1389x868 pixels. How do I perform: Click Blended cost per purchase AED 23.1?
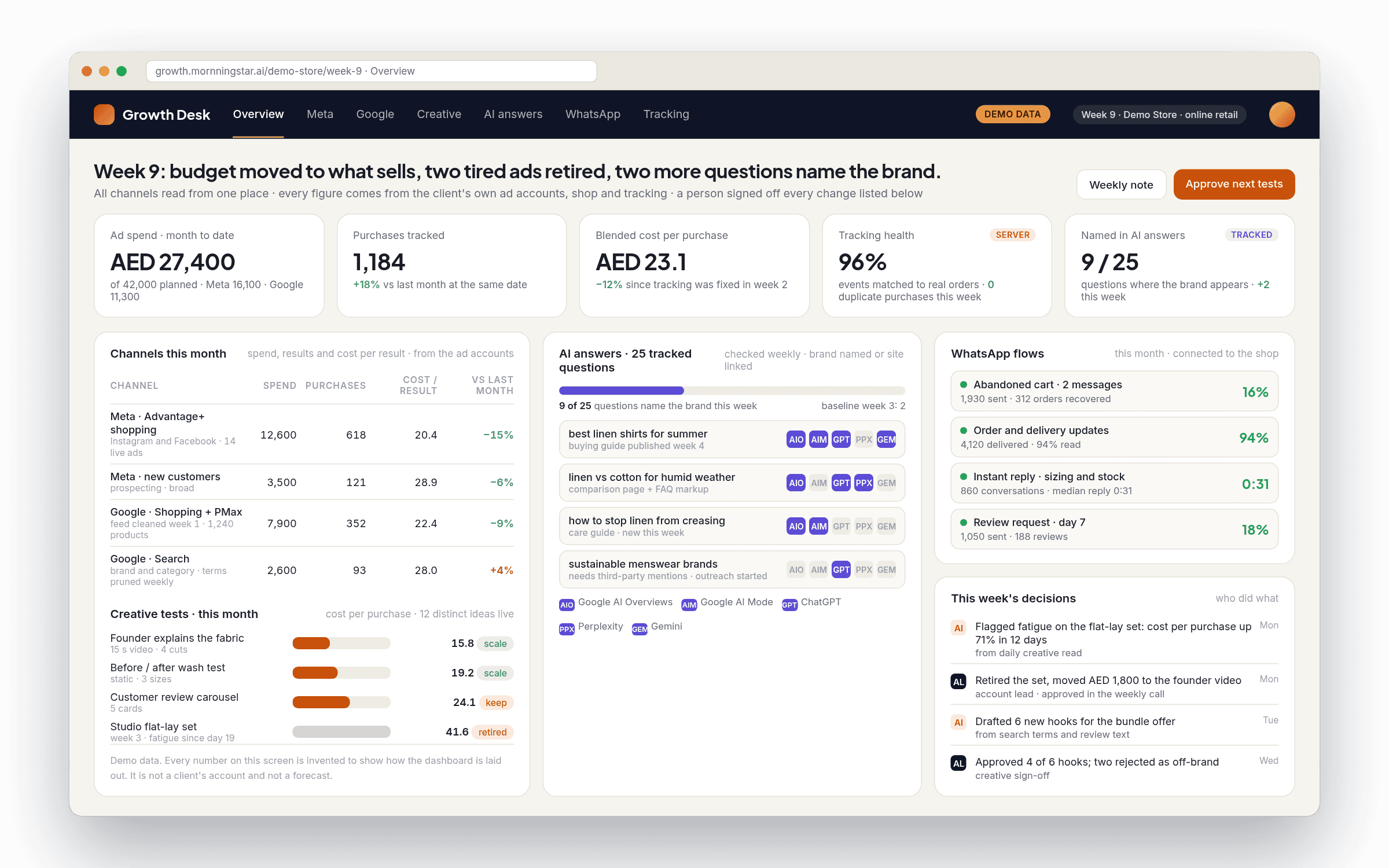(x=641, y=262)
